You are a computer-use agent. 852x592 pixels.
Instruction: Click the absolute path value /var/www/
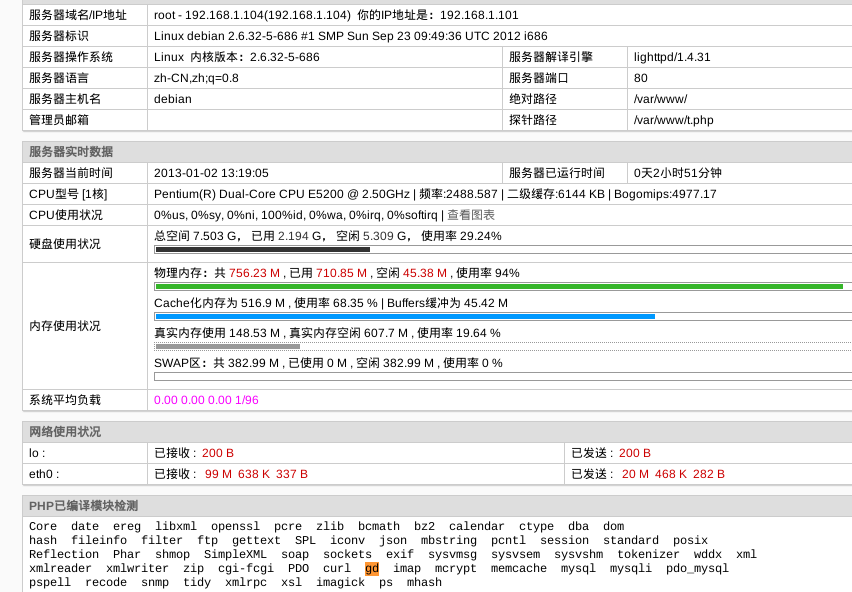click(660, 99)
